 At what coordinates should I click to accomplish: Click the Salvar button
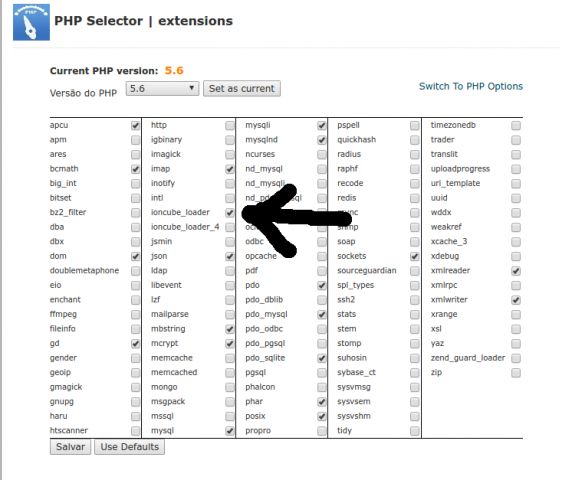(70, 447)
